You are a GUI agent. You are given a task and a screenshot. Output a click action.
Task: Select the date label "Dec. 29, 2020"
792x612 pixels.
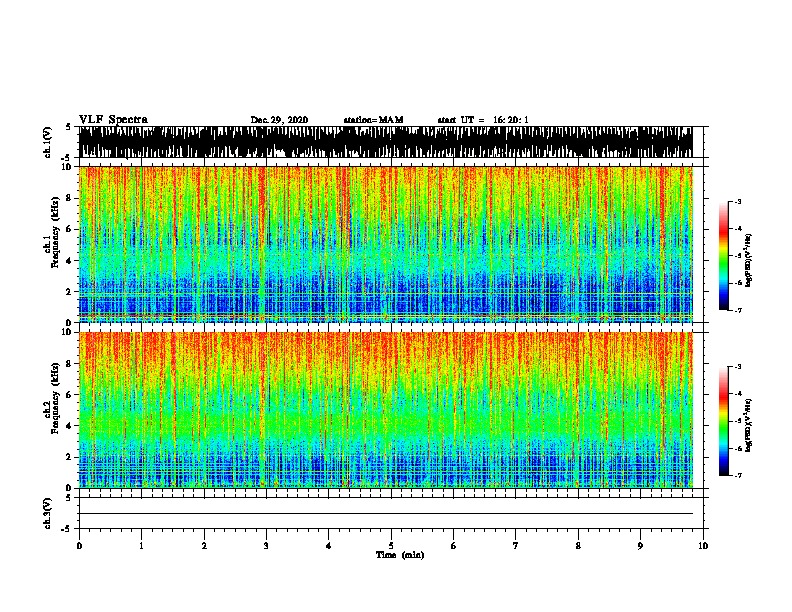click(279, 120)
